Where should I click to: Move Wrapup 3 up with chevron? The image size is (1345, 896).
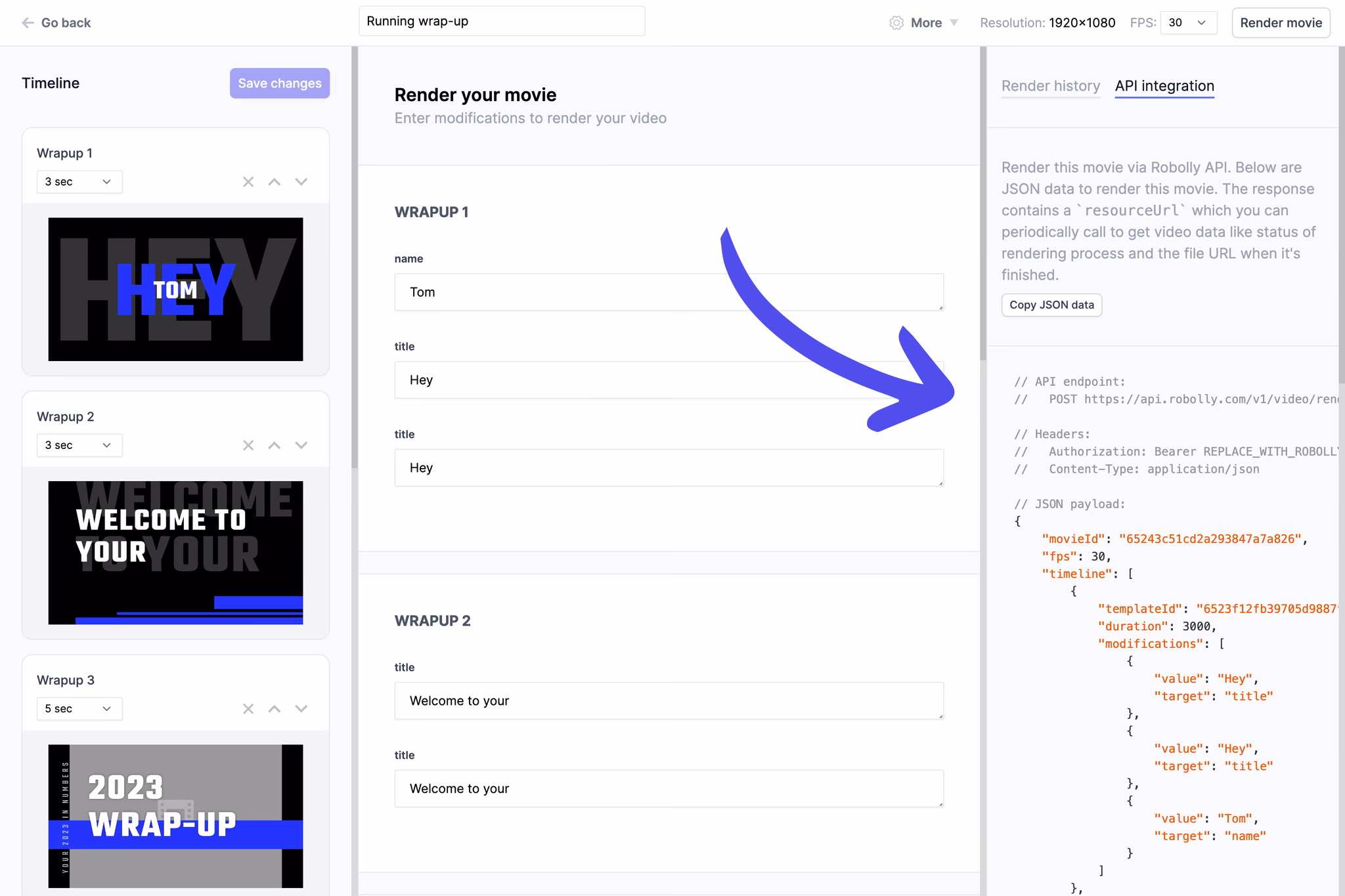pyautogui.click(x=275, y=709)
